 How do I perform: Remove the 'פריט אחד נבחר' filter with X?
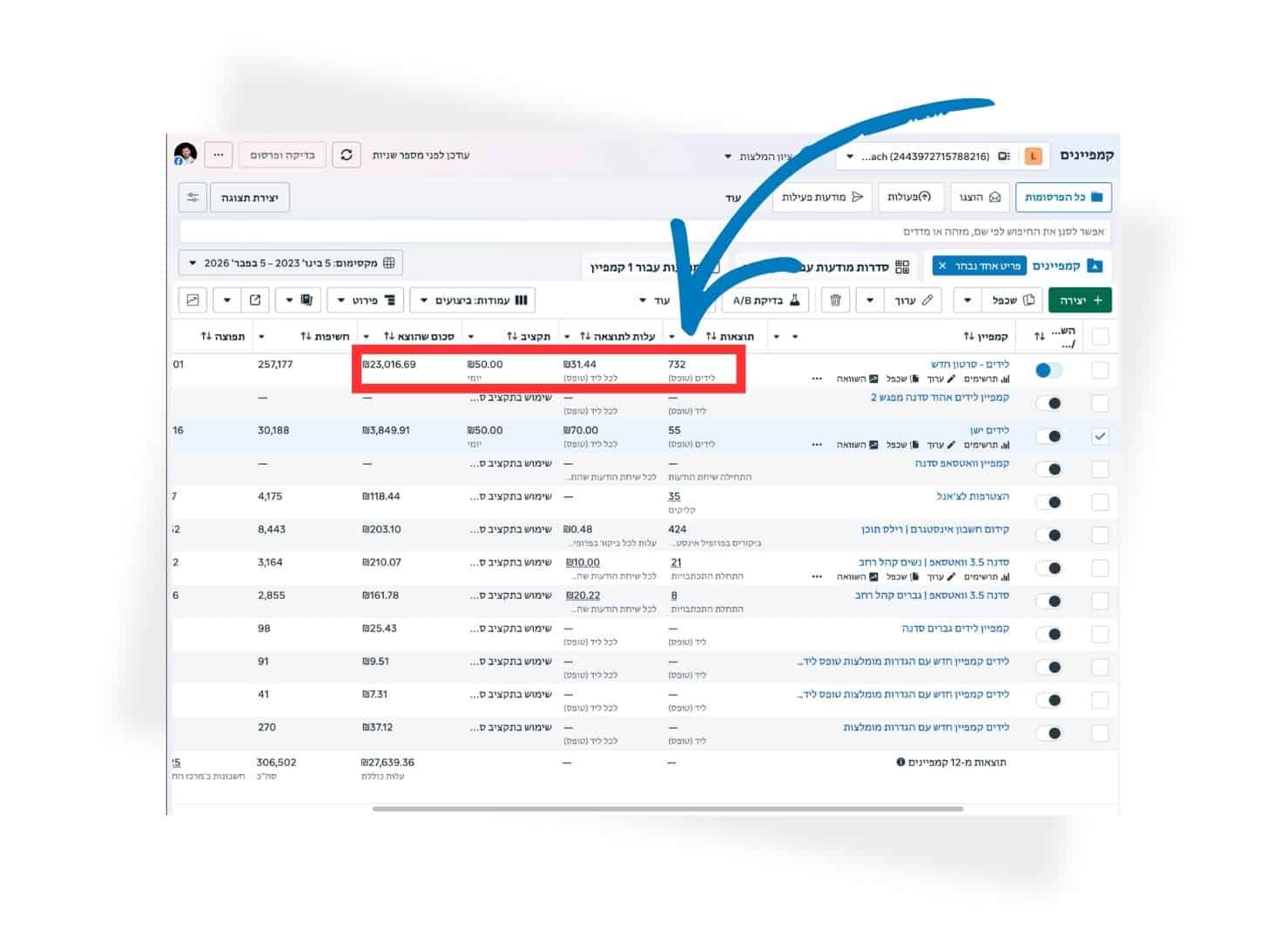click(942, 266)
